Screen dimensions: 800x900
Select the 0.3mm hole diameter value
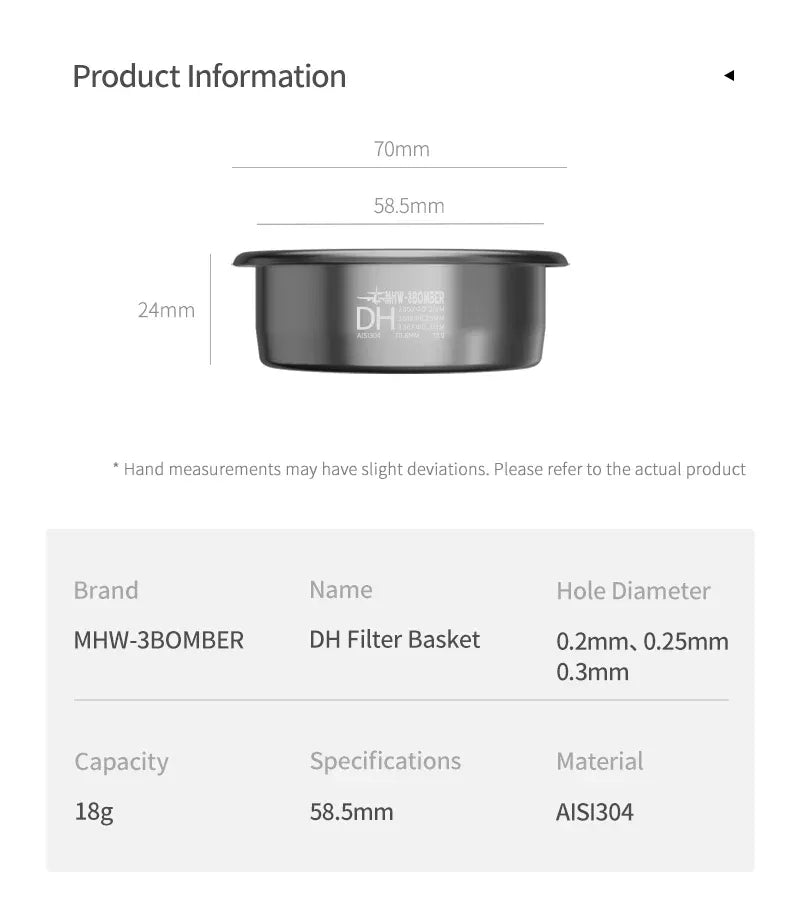pos(592,671)
